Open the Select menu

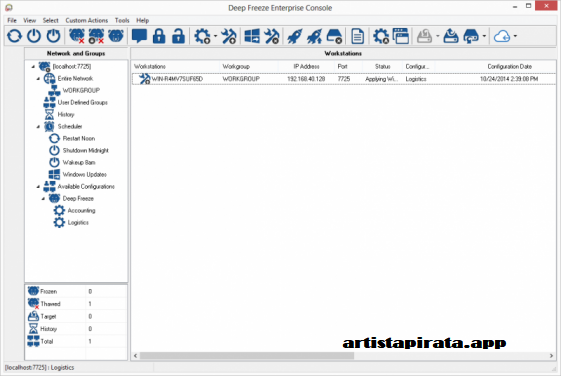pyautogui.click(x=50, y=20)
